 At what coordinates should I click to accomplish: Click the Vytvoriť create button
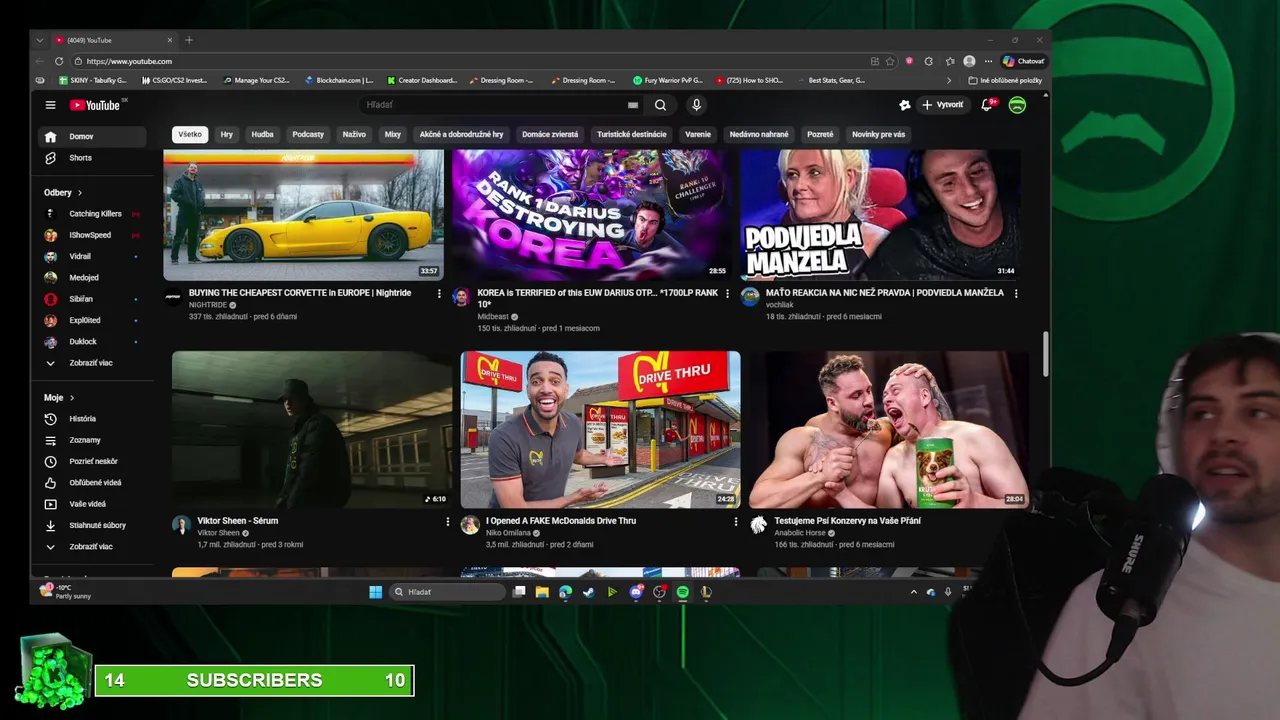coord(943,105)
